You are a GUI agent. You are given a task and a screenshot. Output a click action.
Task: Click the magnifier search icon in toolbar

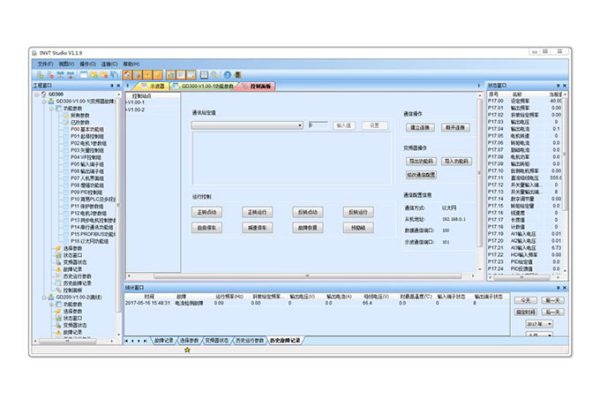tap(215, 74)
